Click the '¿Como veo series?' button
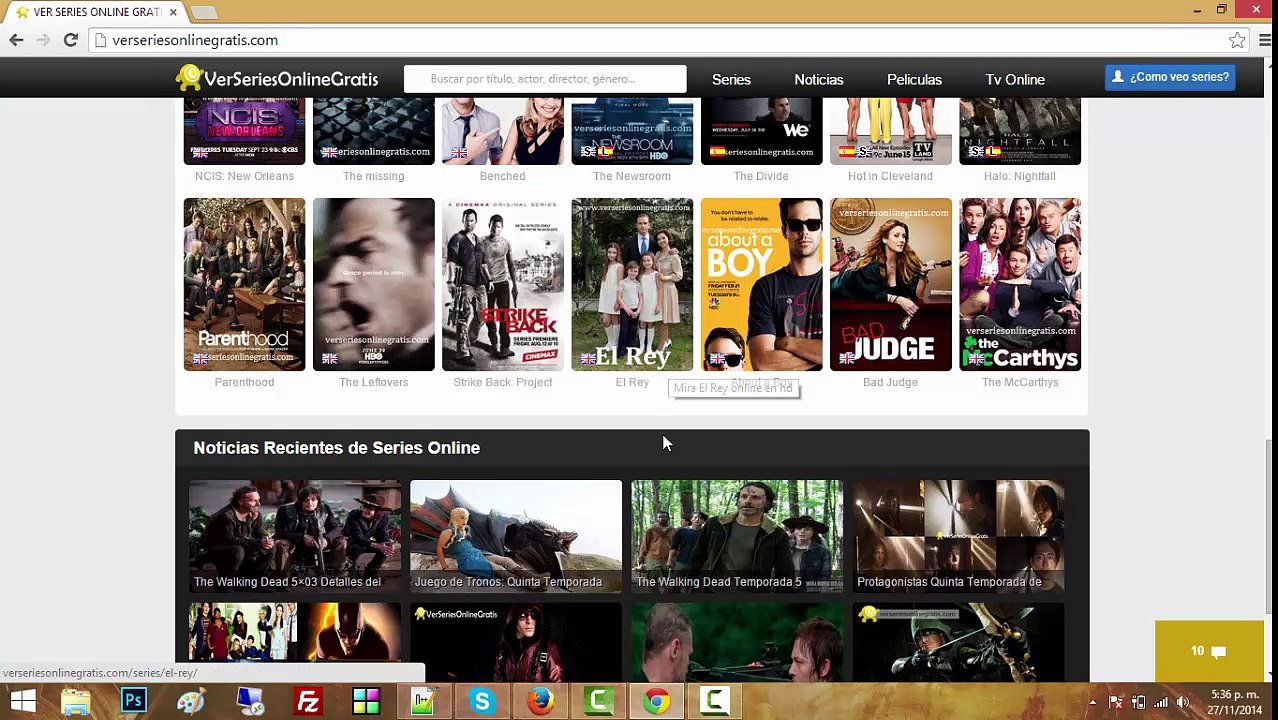Screen dimensions: 1278x720 click(x=1170, y=77)
